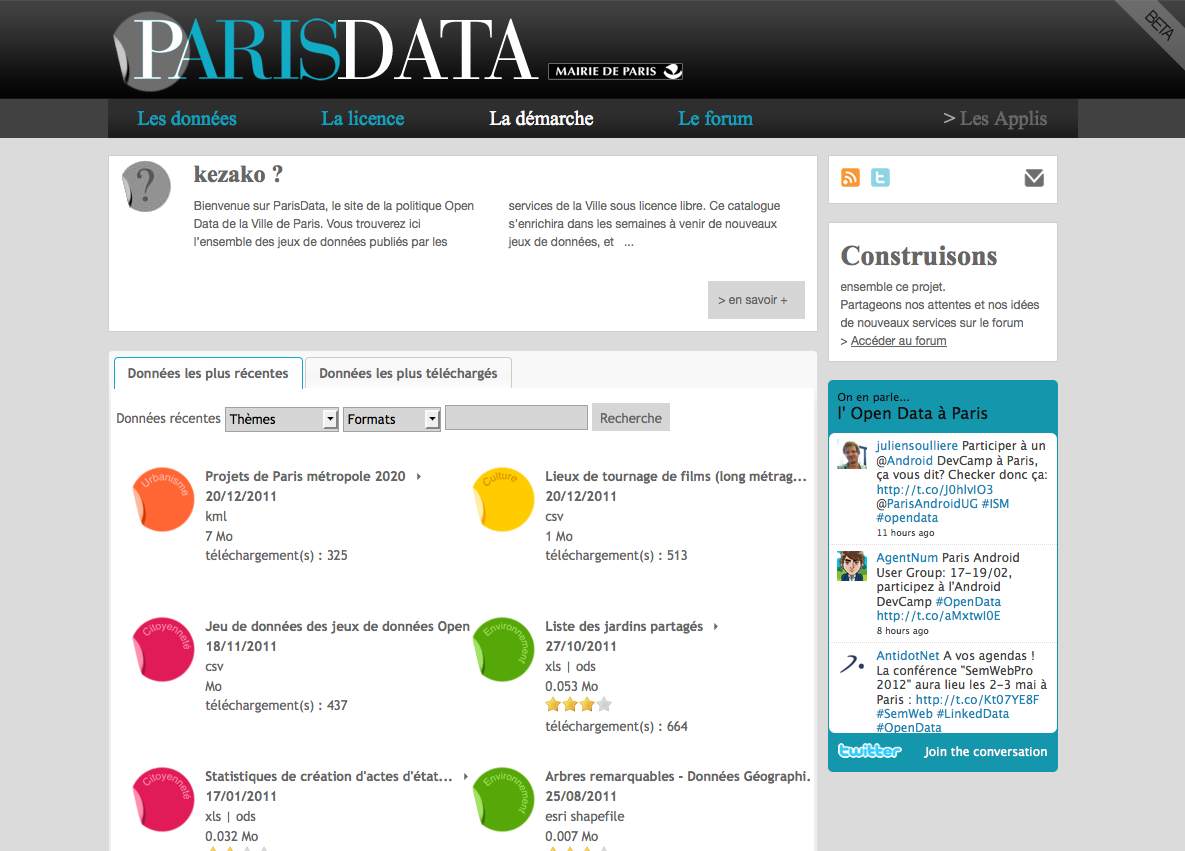The height and width of the screenshot is (851, 1185).
Task: Follow the Accéder au forum link
Action: click(x=898, y=341)
